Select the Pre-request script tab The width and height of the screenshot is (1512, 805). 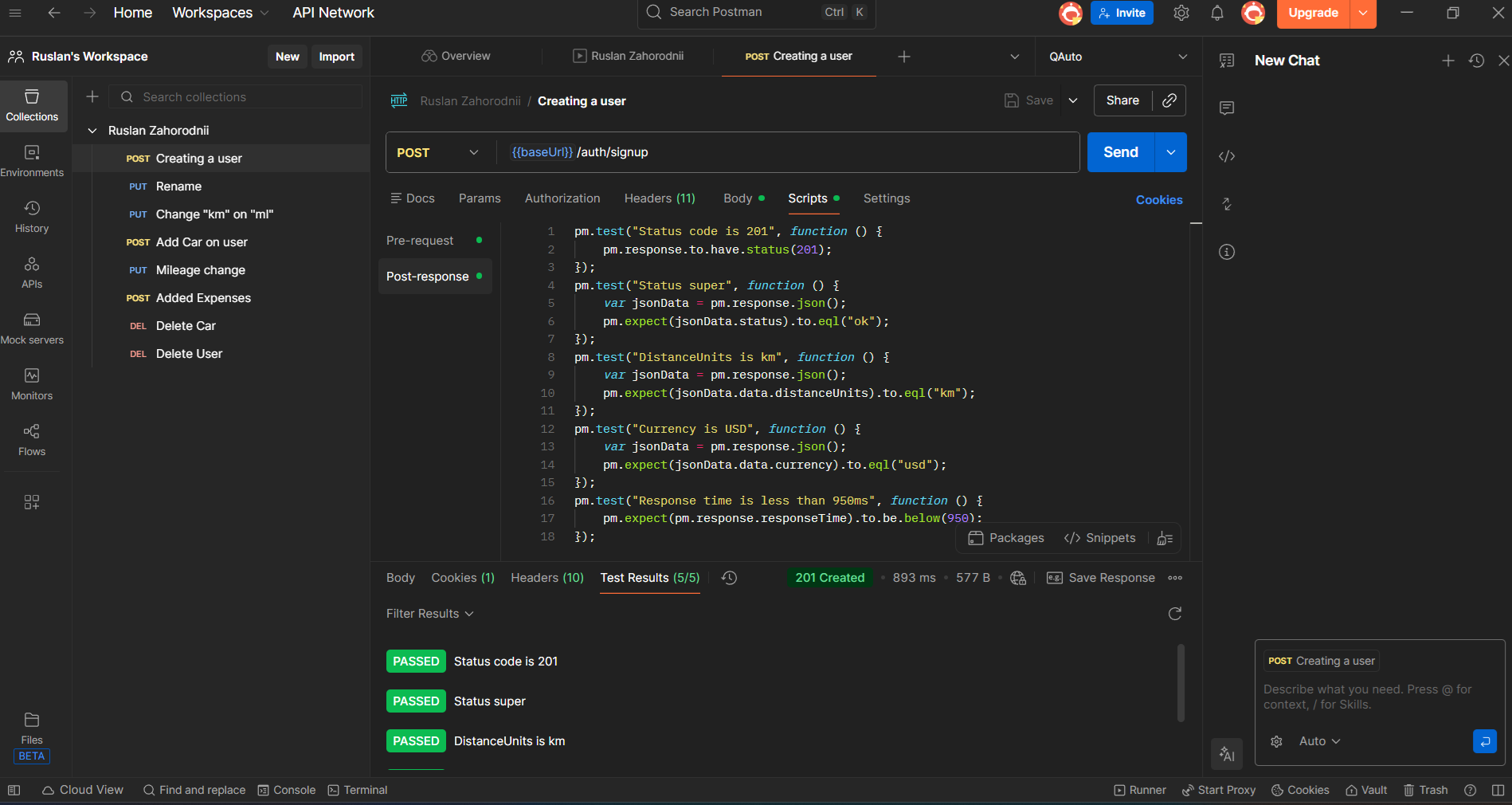420,241
